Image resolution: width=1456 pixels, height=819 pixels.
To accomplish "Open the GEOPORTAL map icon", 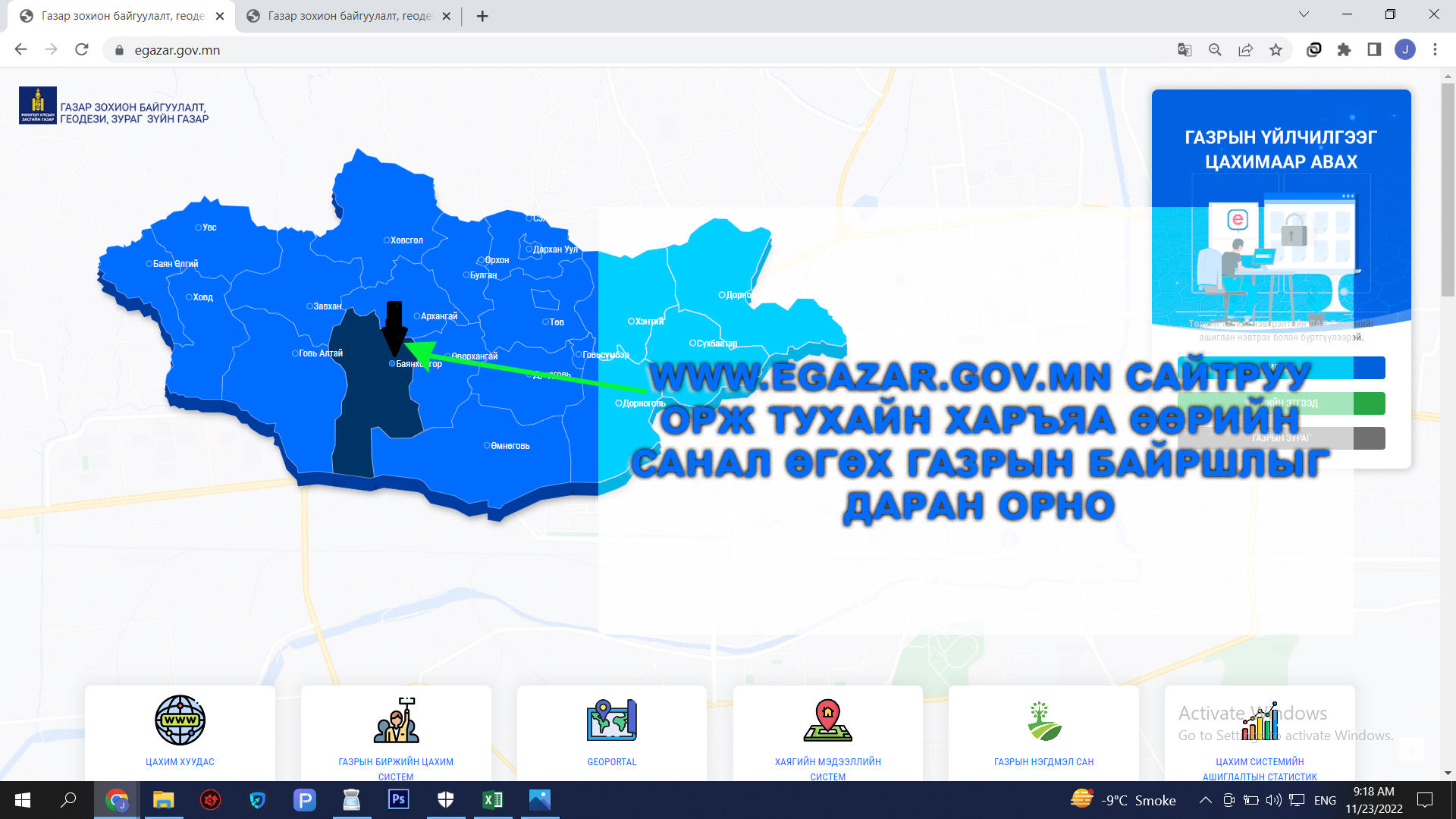I will 612,720.
